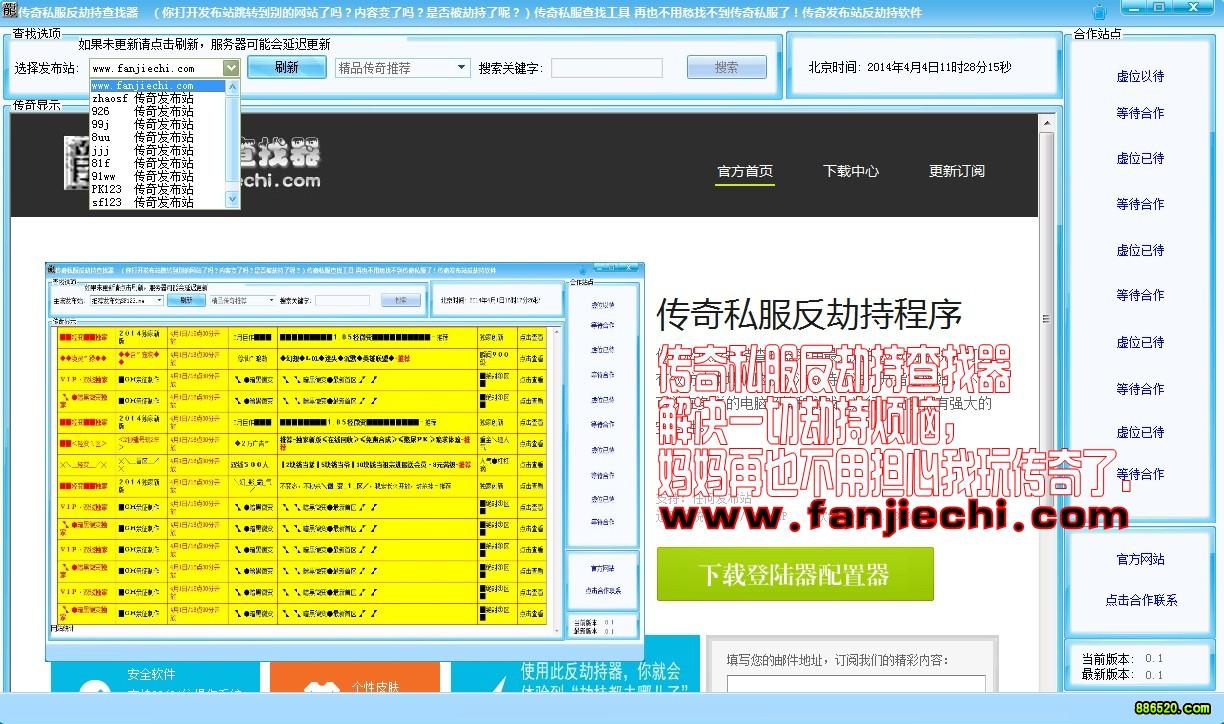Viewport: 1224px width, 724px height.
Task: Switch to 下载中心 navigation tab
Action: 851,171
